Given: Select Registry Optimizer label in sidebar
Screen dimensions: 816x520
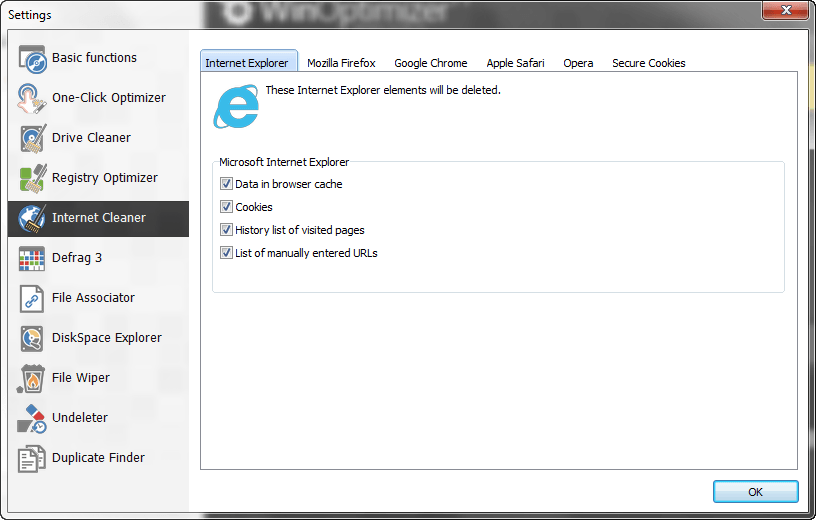Looking at the screenshot, I should tap(105, 178).
